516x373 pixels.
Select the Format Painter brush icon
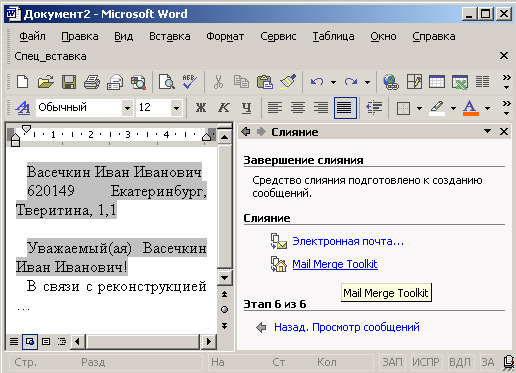tap(288, 82)
